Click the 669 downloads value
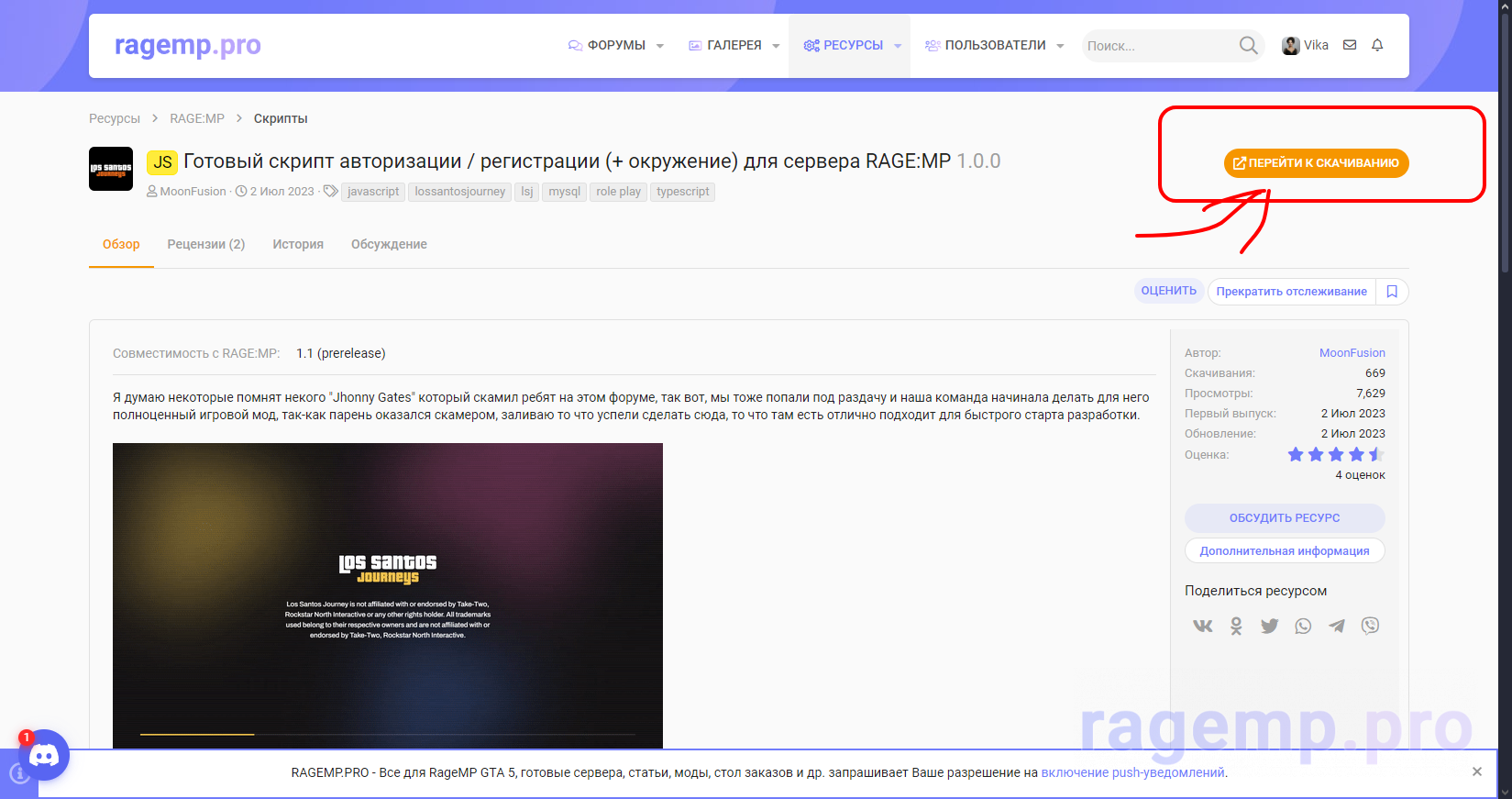 point(1375,373)
